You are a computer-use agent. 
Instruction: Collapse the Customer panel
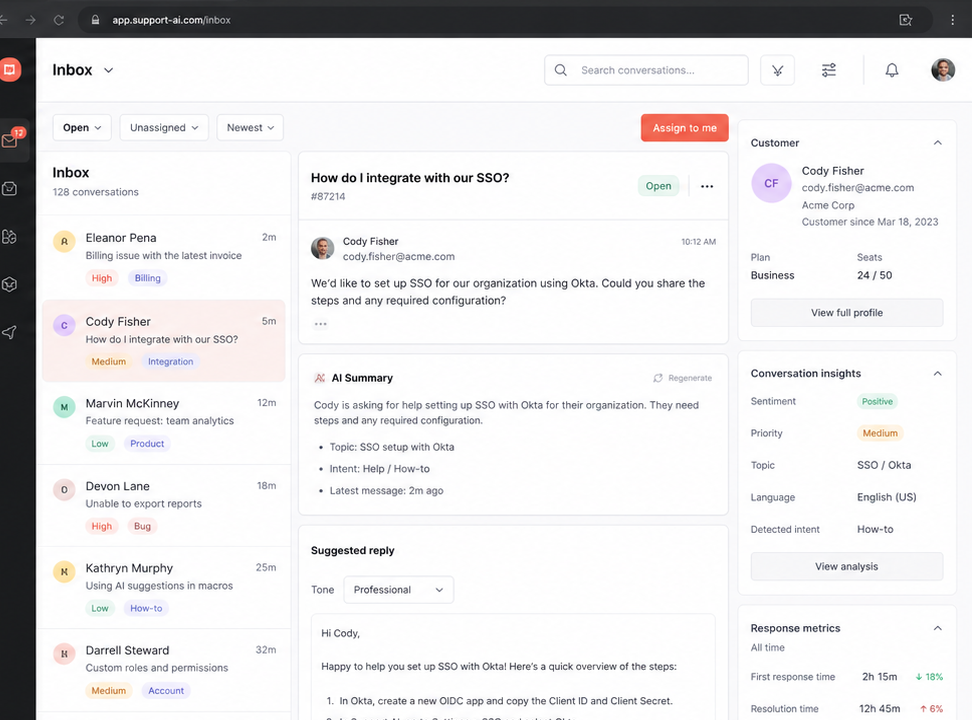(x=937, y=143)
